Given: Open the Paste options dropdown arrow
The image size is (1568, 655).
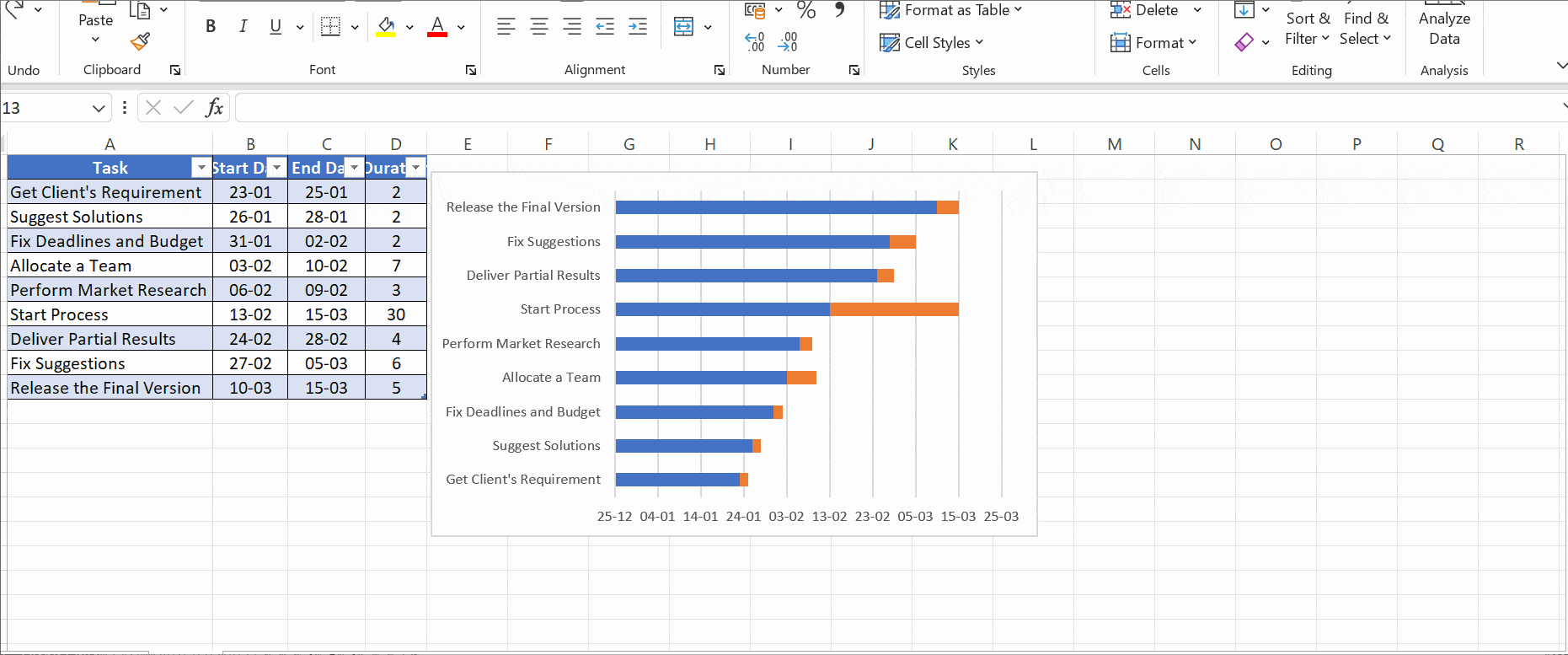Looking at the screenshot, I should pos(95,40).
